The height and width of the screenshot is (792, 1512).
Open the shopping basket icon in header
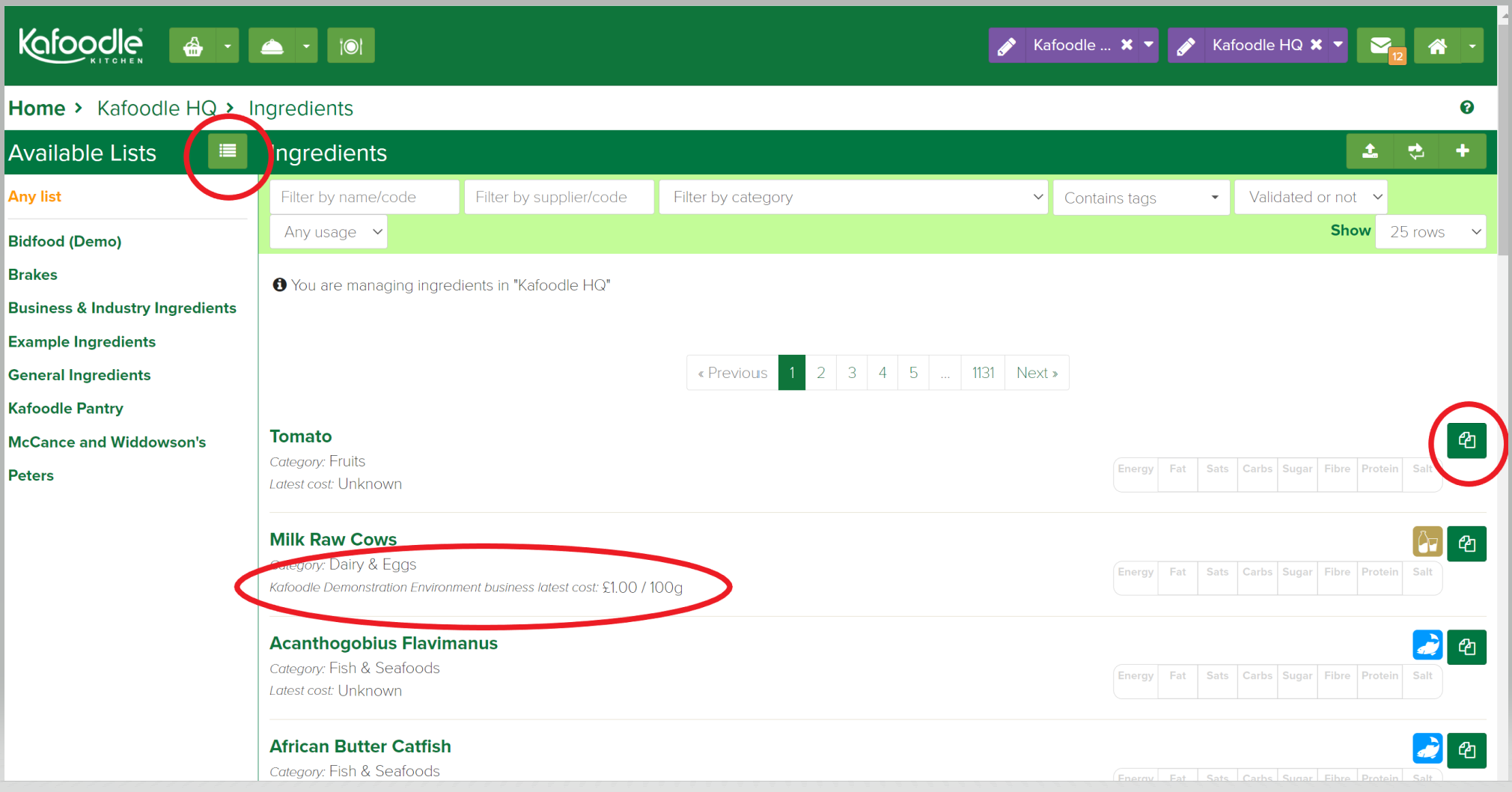click(x=193, y=46)
